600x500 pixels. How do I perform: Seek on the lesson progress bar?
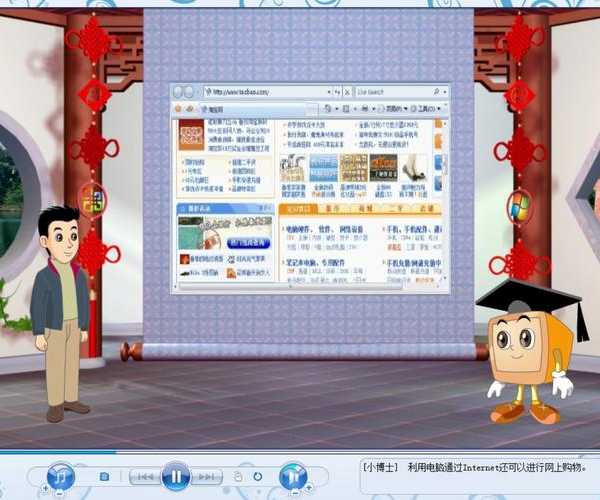300,452
